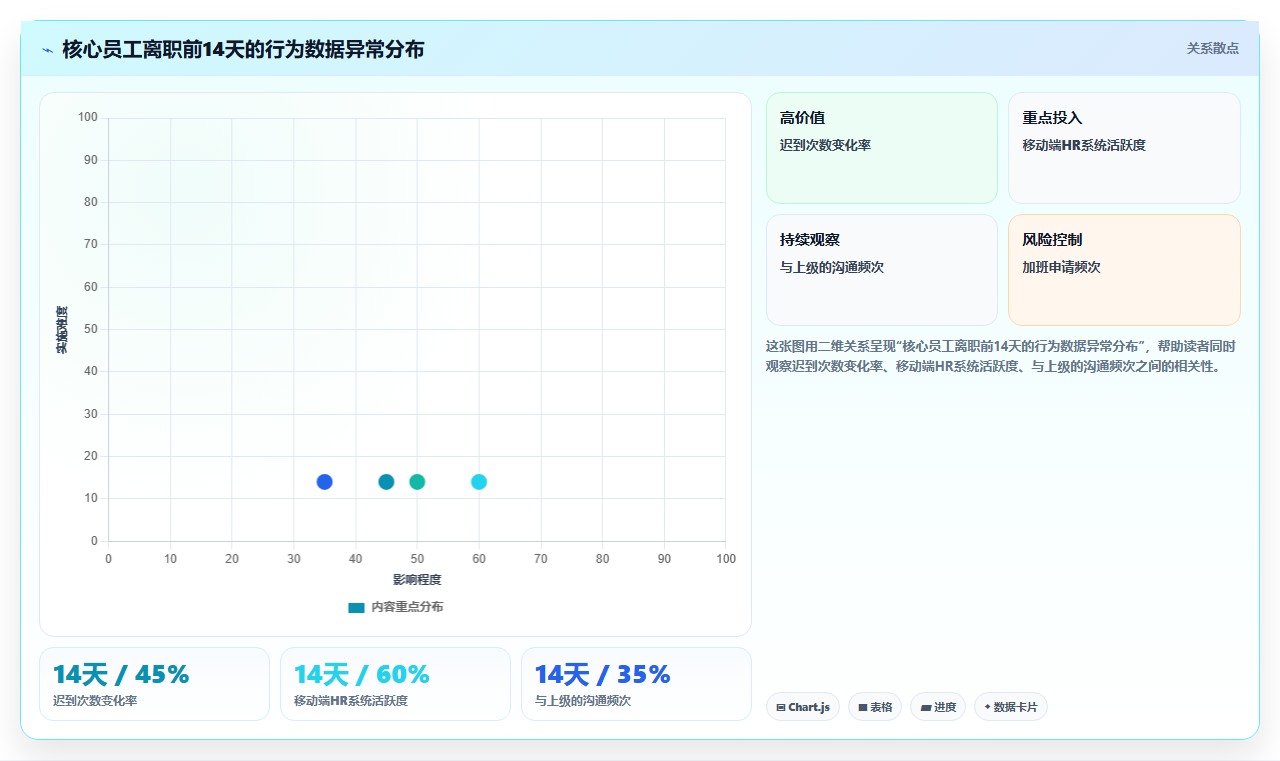The image size is (1280, 761).
Task: Click the 关系散点 label in header
Action: 1212,48
